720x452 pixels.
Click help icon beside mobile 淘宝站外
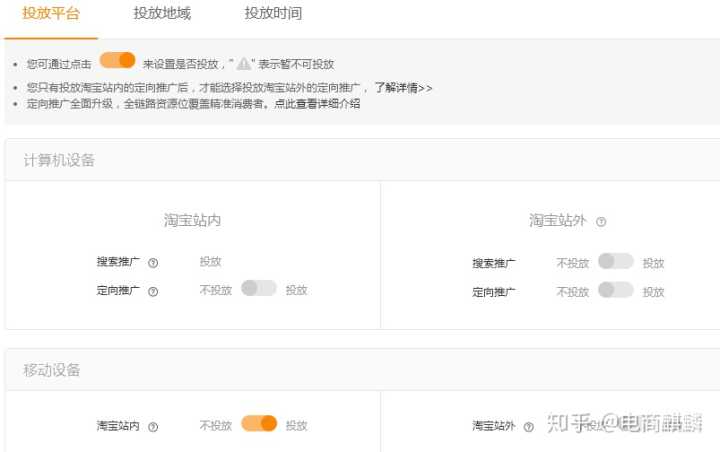pos(529,426)
